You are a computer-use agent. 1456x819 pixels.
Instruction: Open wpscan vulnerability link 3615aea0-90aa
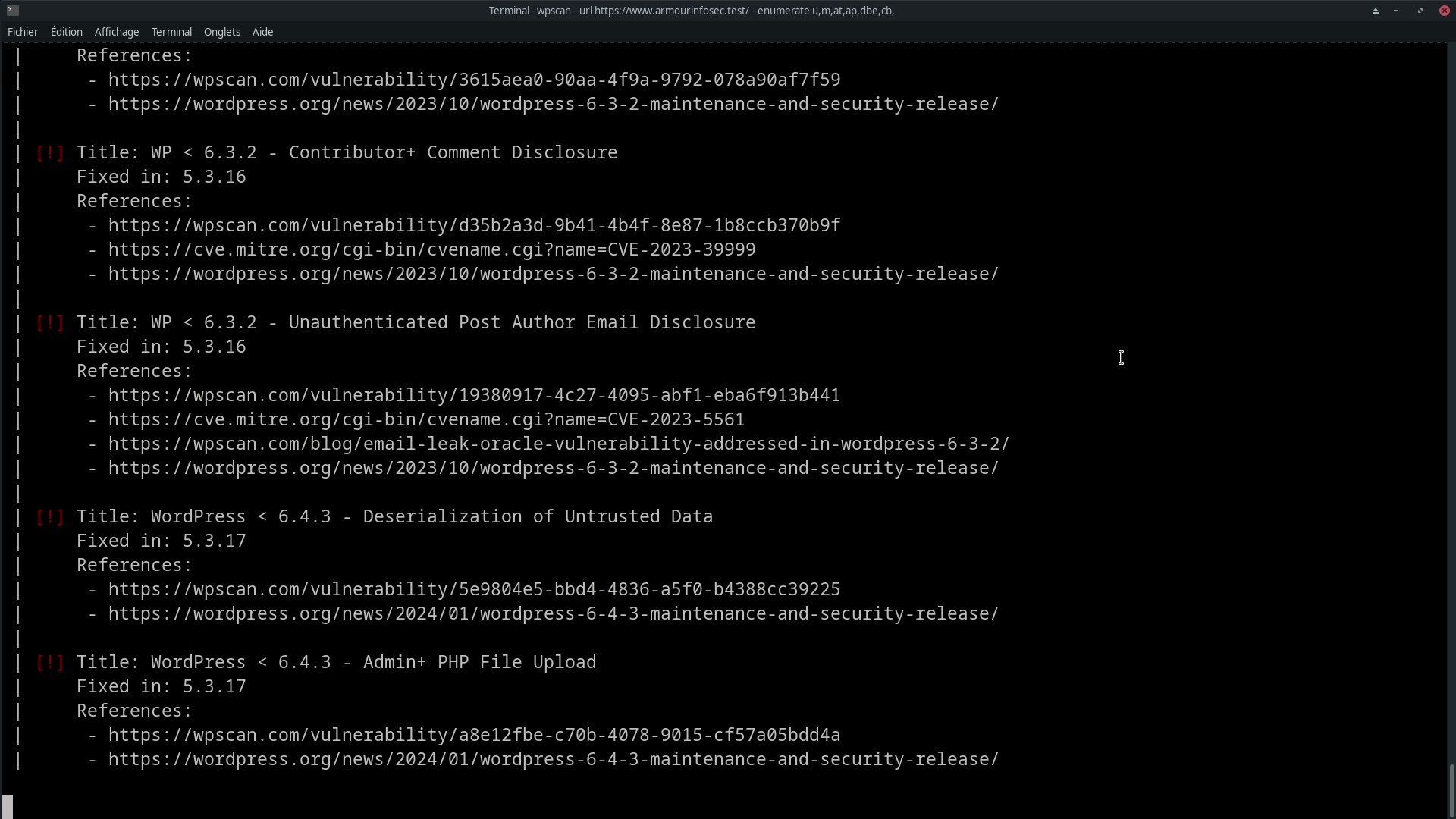coord(474,80)
